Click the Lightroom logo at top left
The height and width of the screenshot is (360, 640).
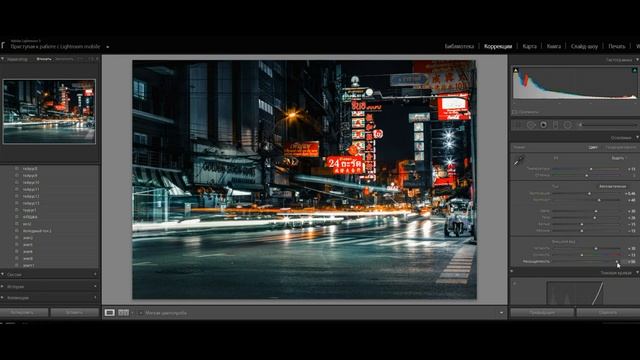tap(3, 44)
